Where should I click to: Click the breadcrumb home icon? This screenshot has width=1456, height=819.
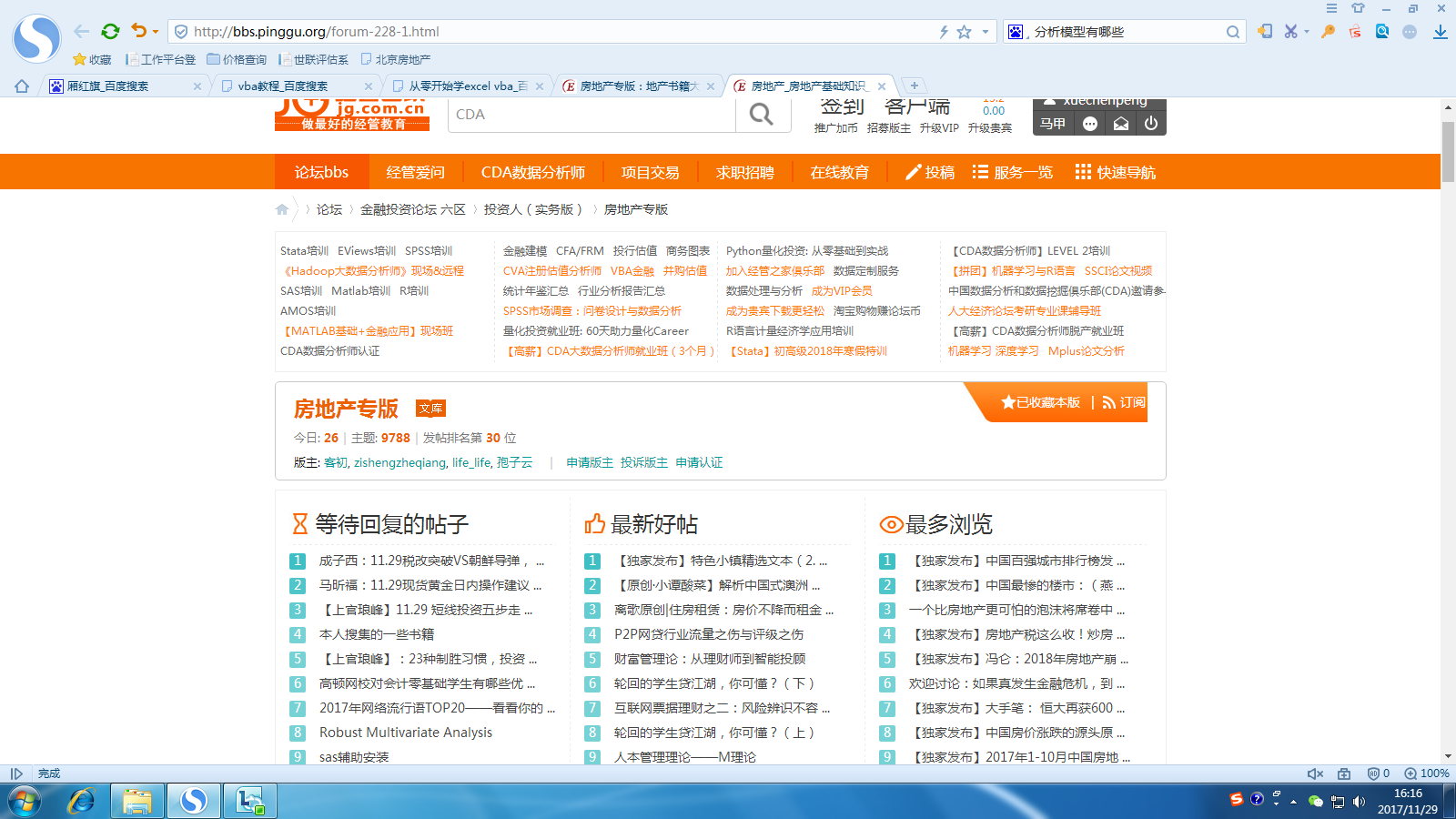[x=282, y=210]
